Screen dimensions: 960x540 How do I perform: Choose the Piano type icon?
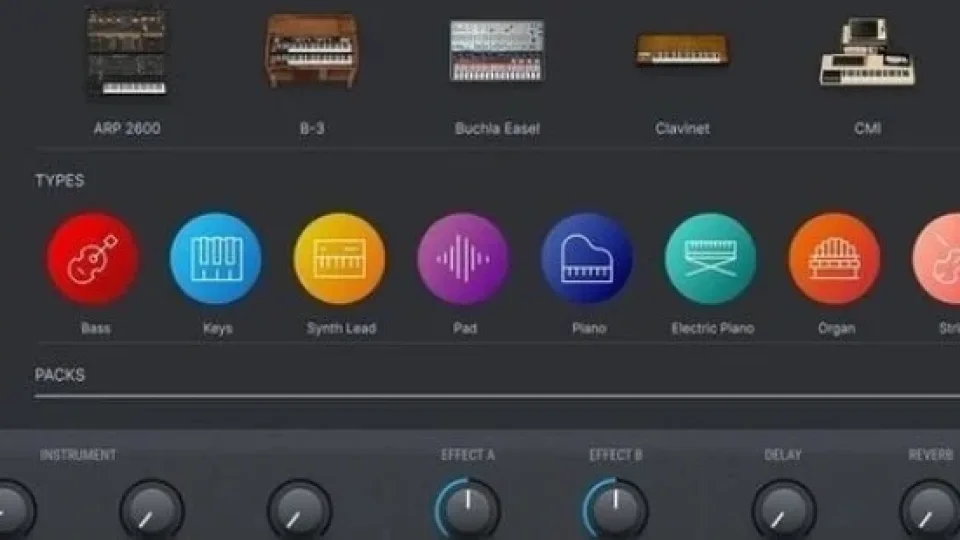pos(587,259)
